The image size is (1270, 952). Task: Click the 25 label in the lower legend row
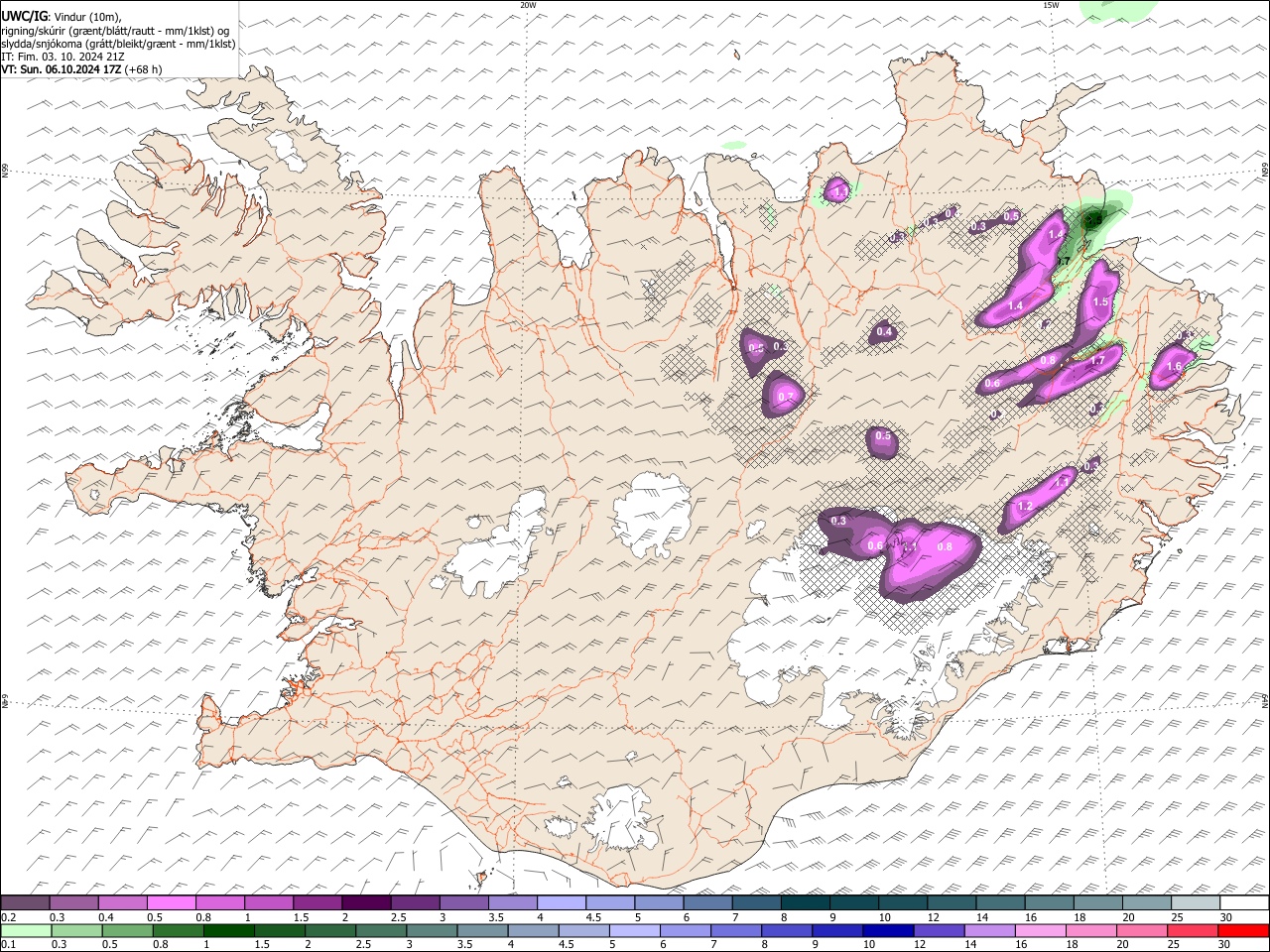[x=1173, y=944]
